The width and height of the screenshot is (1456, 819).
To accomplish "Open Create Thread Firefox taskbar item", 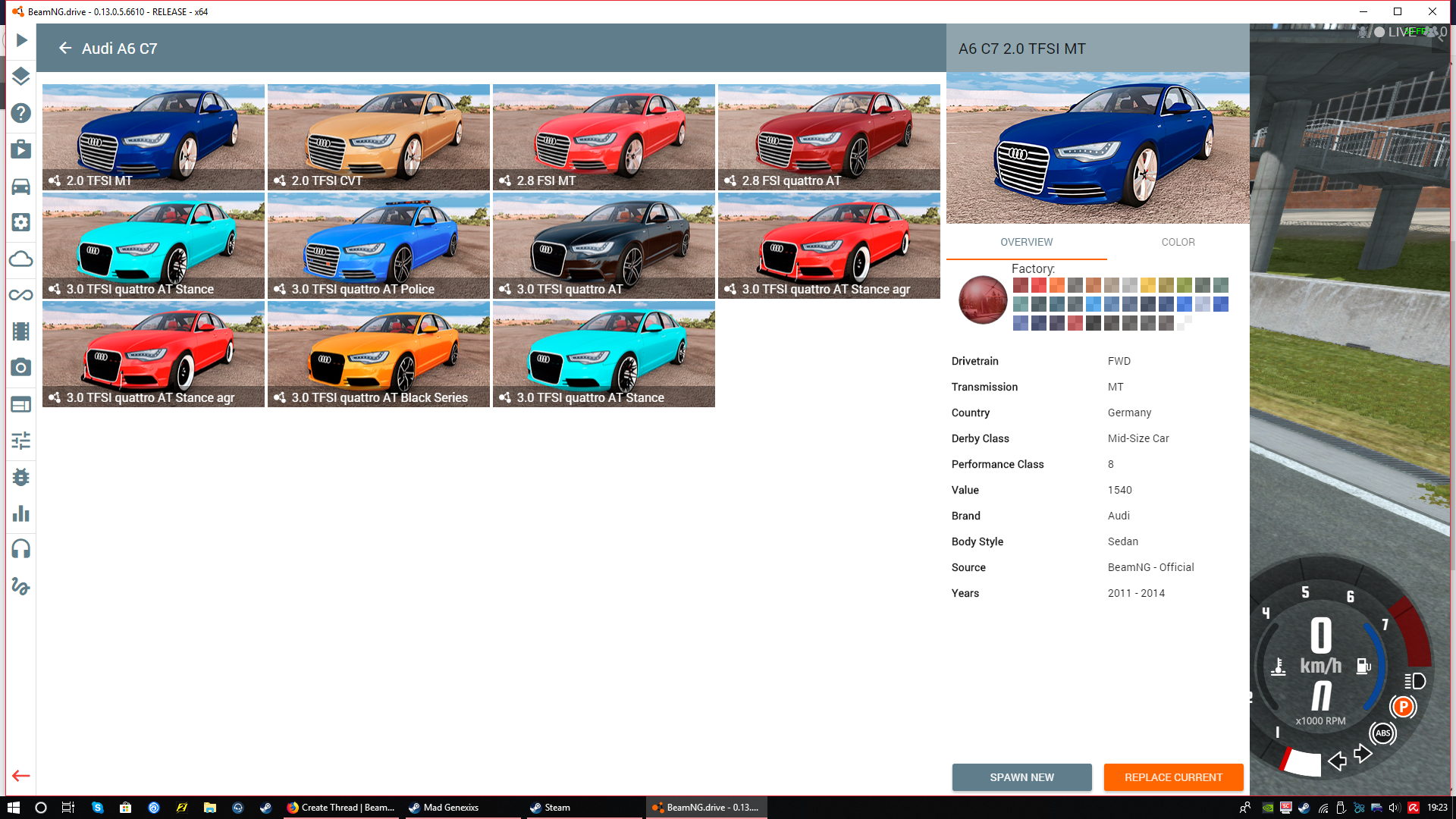I will (x=342, y=808).
